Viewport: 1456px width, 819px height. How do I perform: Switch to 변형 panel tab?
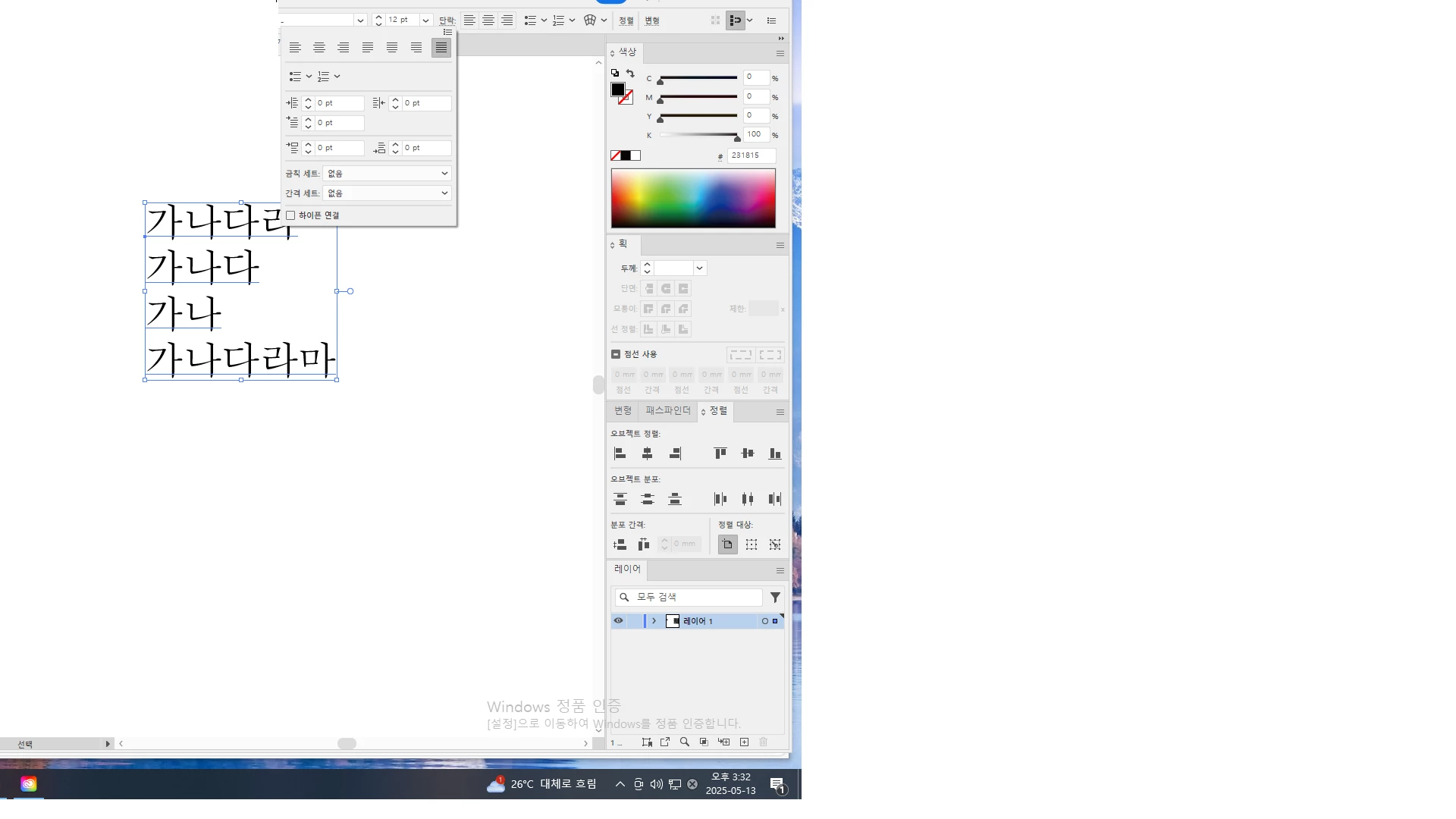623,411
